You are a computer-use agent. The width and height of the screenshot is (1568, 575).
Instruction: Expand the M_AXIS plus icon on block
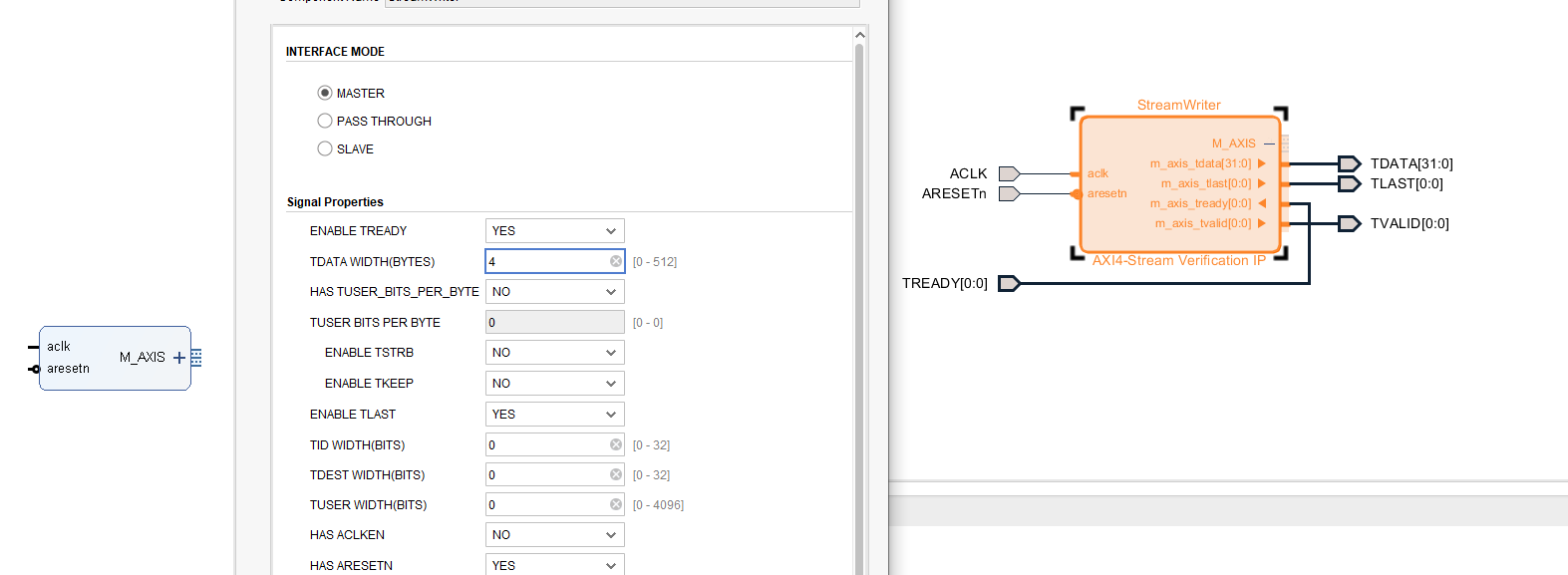[179, 358]
